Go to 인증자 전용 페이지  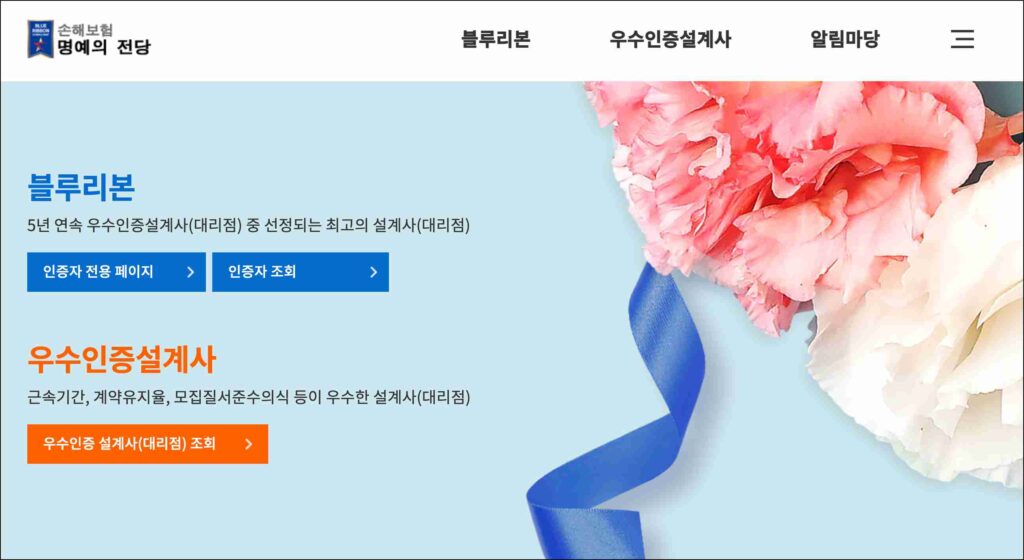tap(116, 272)
